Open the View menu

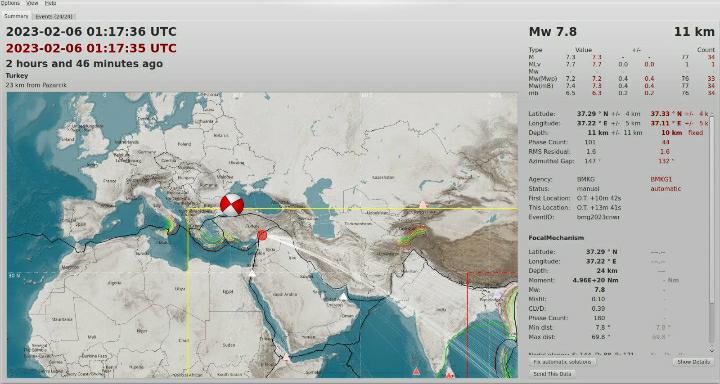pyautogui.click(x=33, y=3)
